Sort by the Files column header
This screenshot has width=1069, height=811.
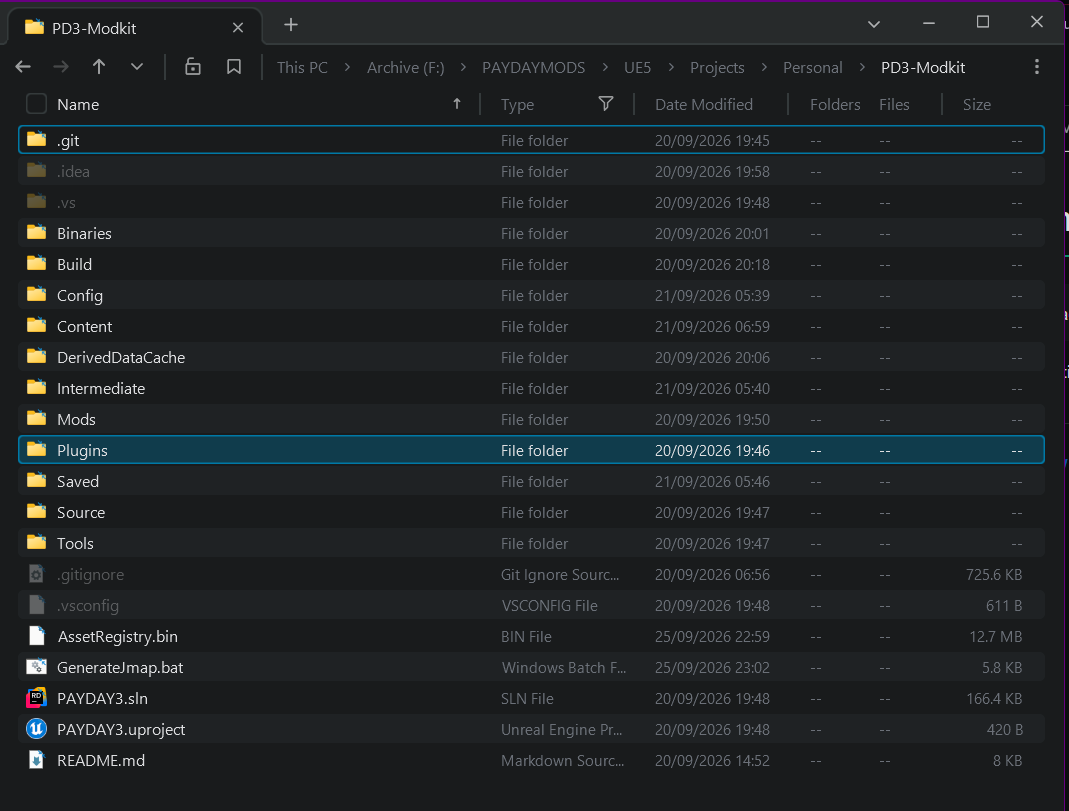[x=894, y=104]
